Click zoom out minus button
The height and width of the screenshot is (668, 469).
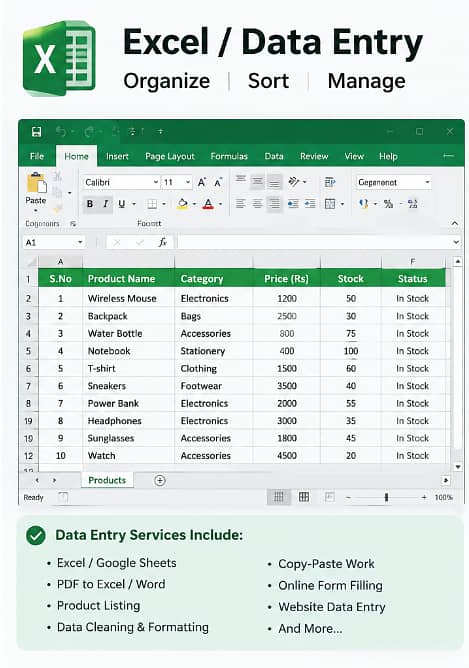(348, 497)
